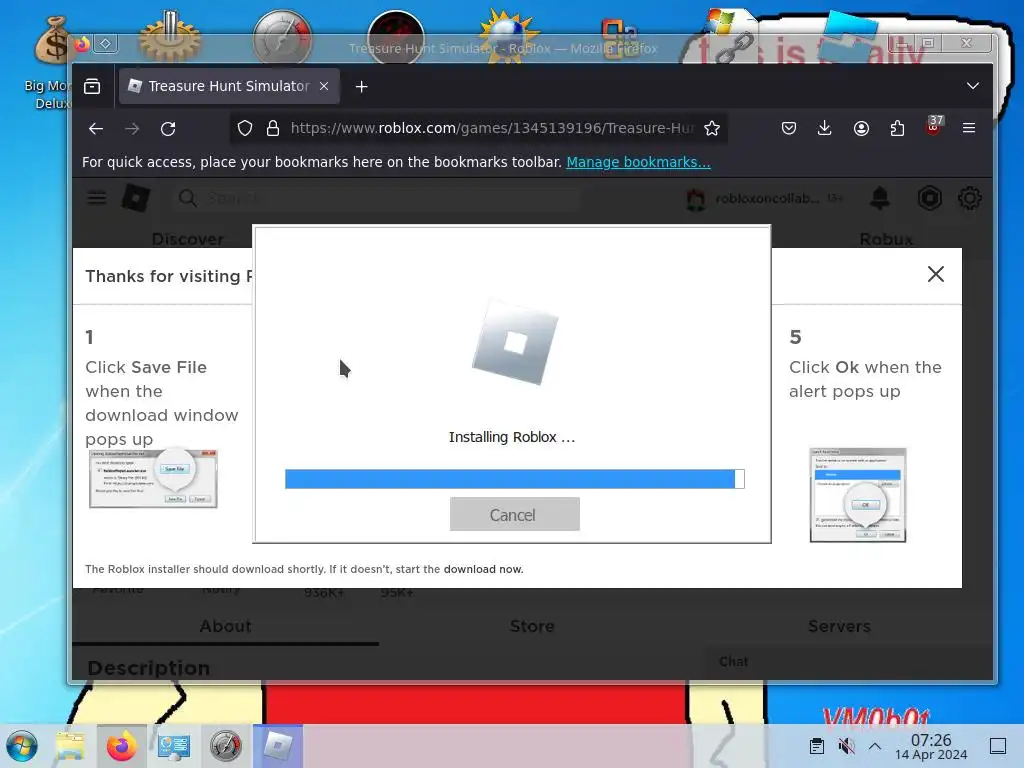Screen dimensions: 1024x768
Task: Close the Thanks for visiting dialog
Action: (936, 274)
